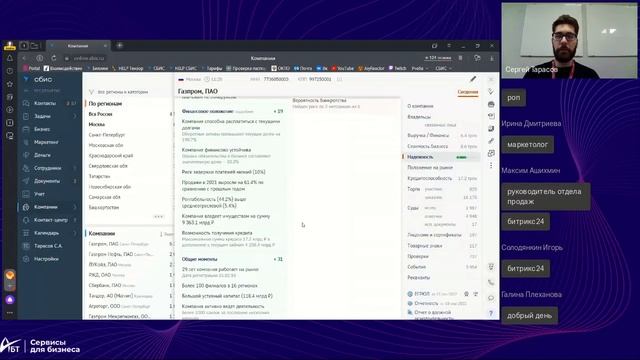
Task: Click the browser reload icon
Action: [x=53, y=58]
